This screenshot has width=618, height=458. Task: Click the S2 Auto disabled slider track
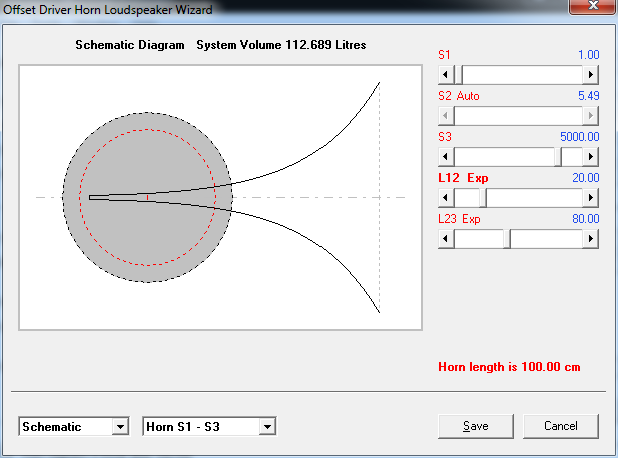[518, 115]
